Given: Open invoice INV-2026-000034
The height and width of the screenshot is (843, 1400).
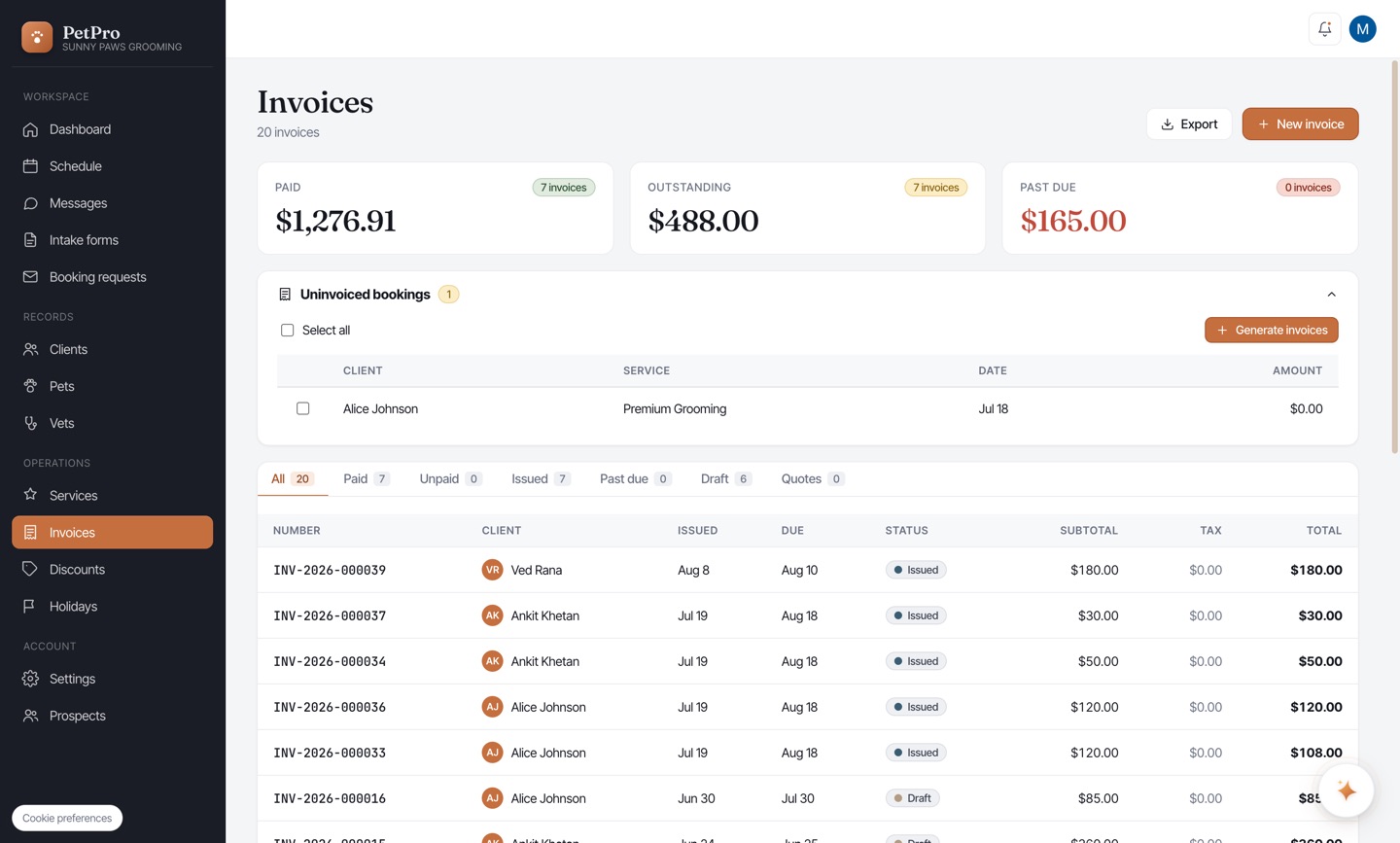Looking at the screenshot, I should tap(330, 661).
